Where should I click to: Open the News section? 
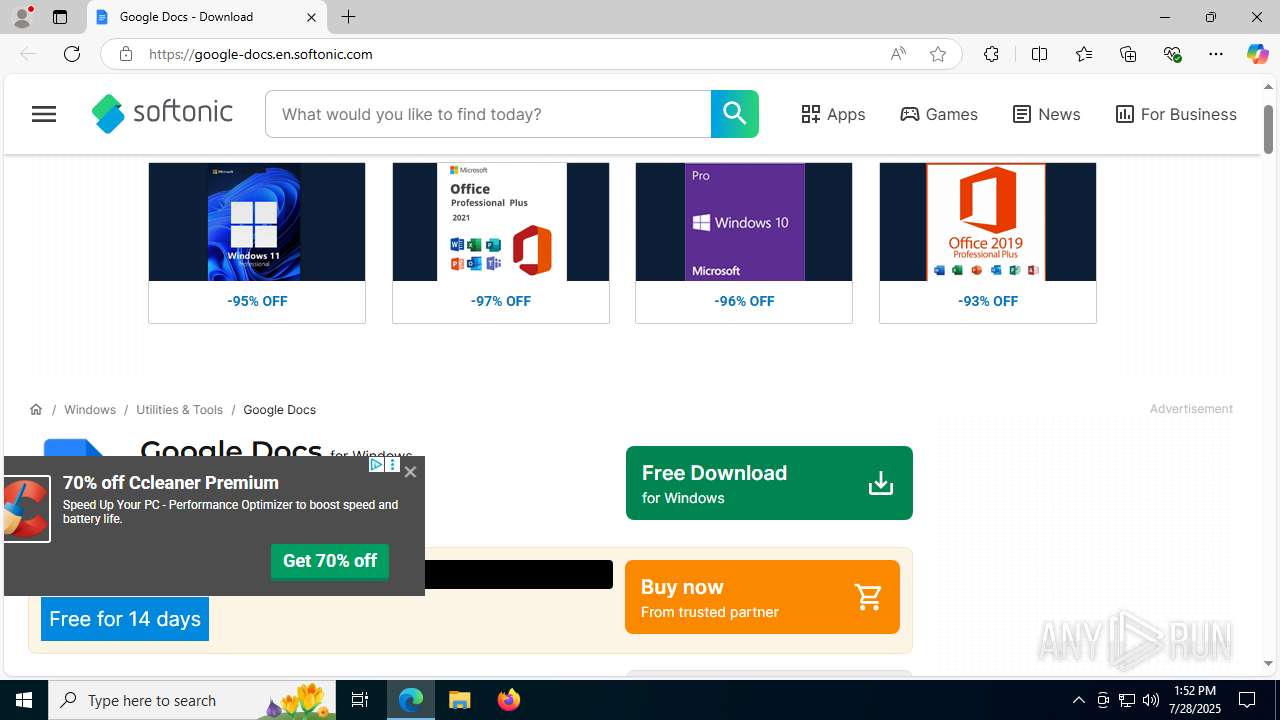(x=1046, y=114)
